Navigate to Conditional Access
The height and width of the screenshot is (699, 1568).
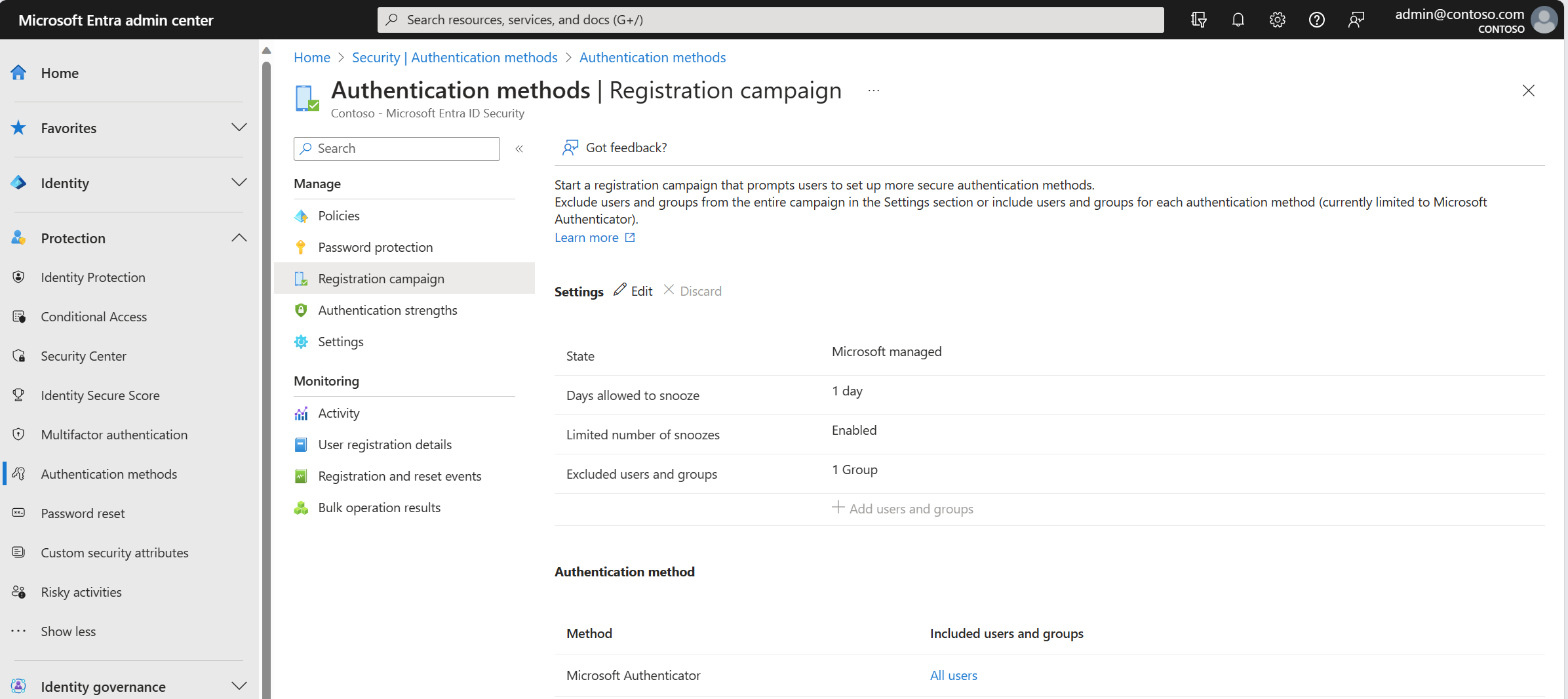93,316
